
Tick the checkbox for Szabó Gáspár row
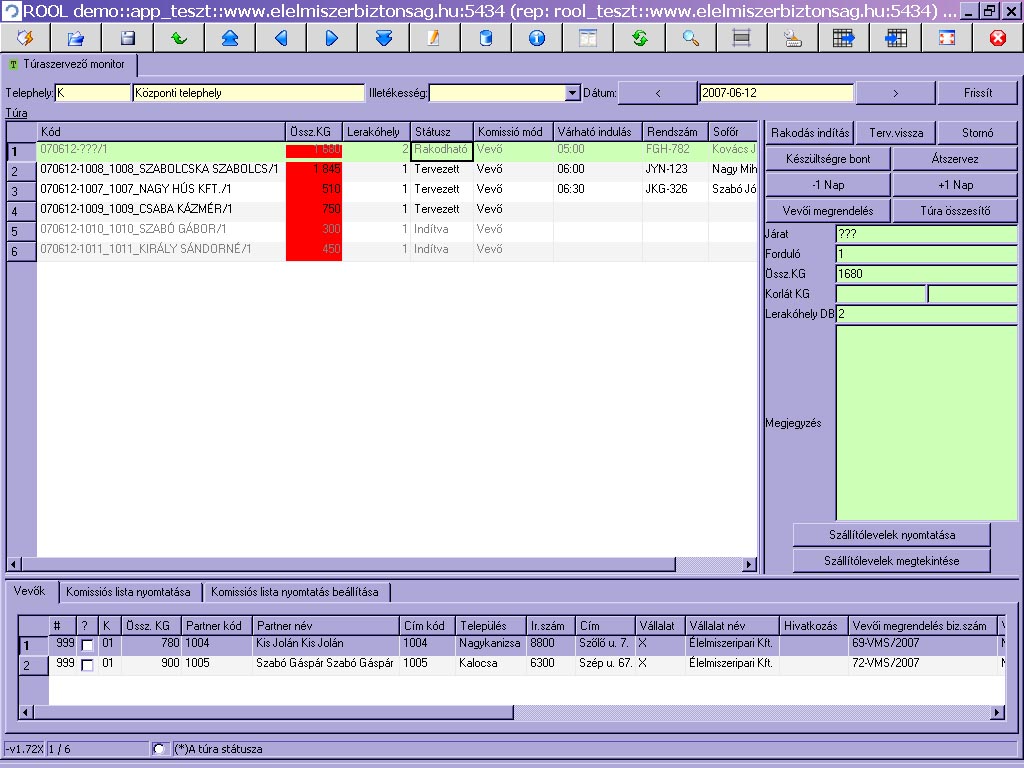tap(87, 665)
